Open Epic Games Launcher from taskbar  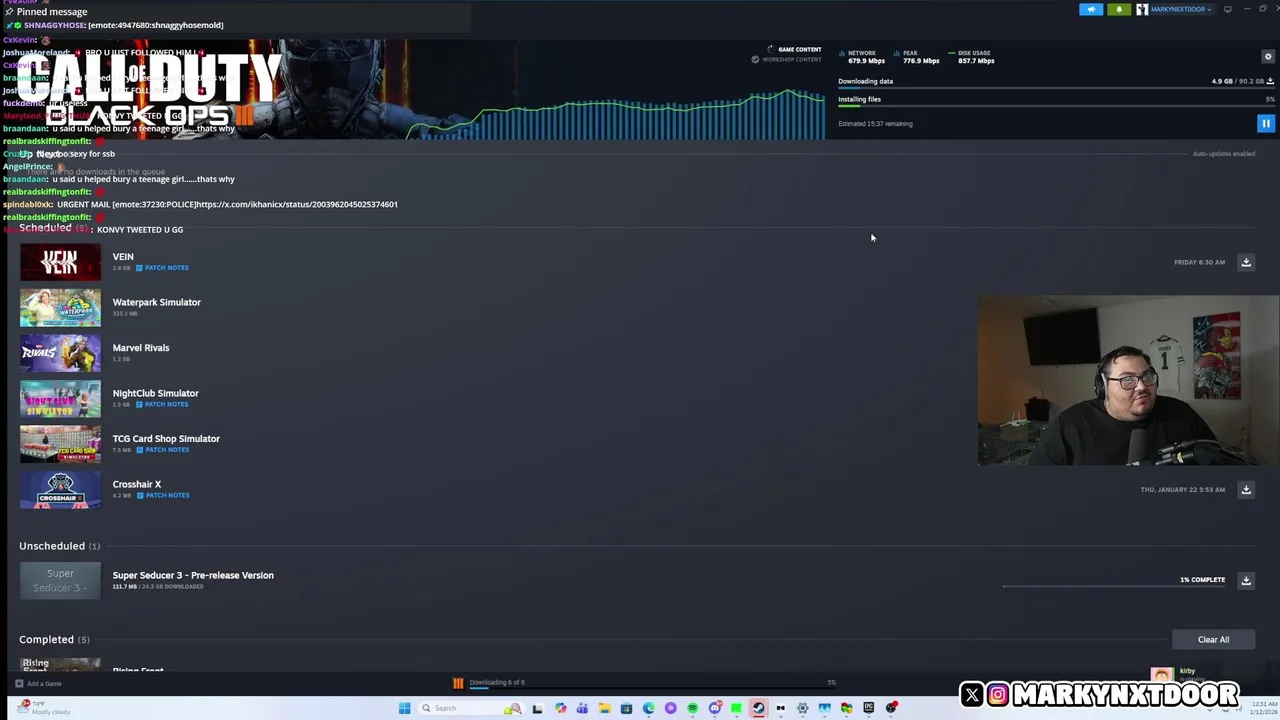(x=868, y=708)
